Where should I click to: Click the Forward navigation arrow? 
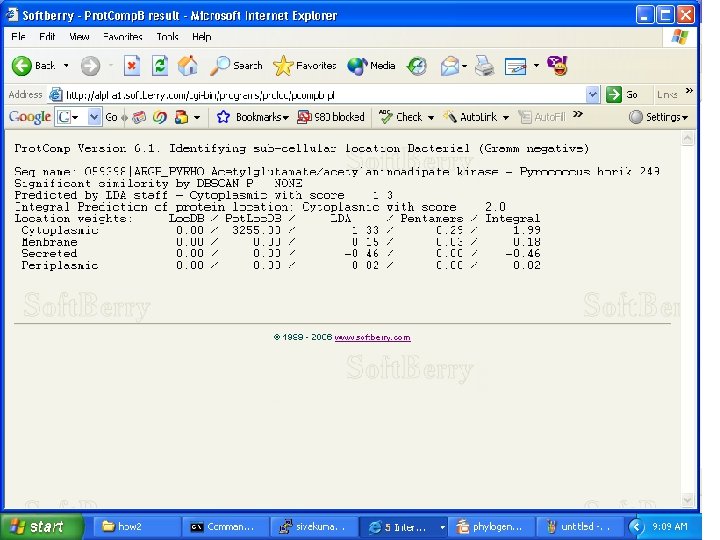(x=90, y=66)
